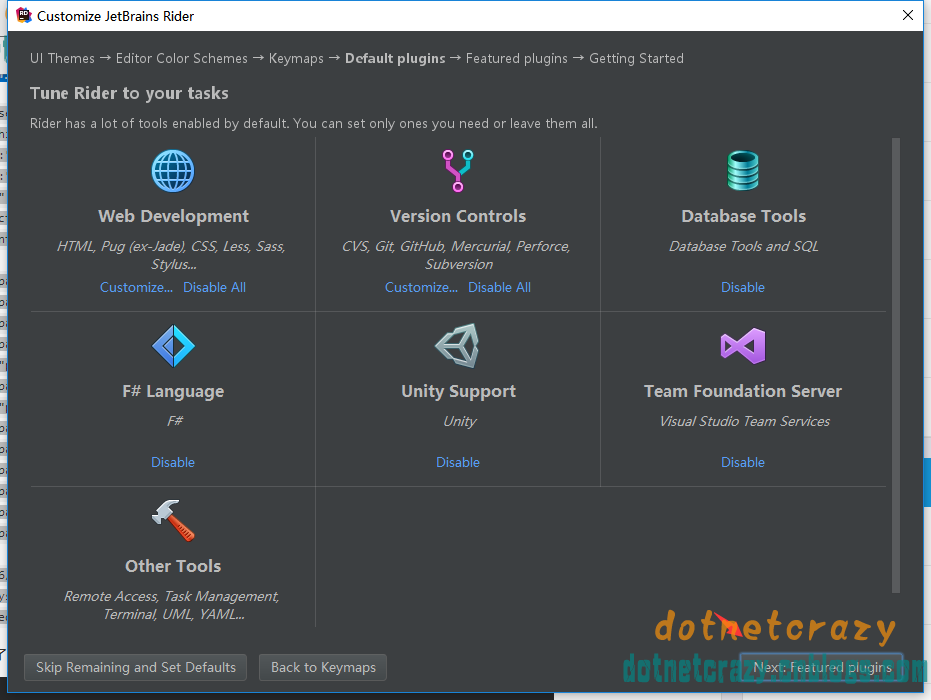Screen dimensions: 931x700
Task: Click 'Database Tools and SQL' description
Action: point(743,246)
